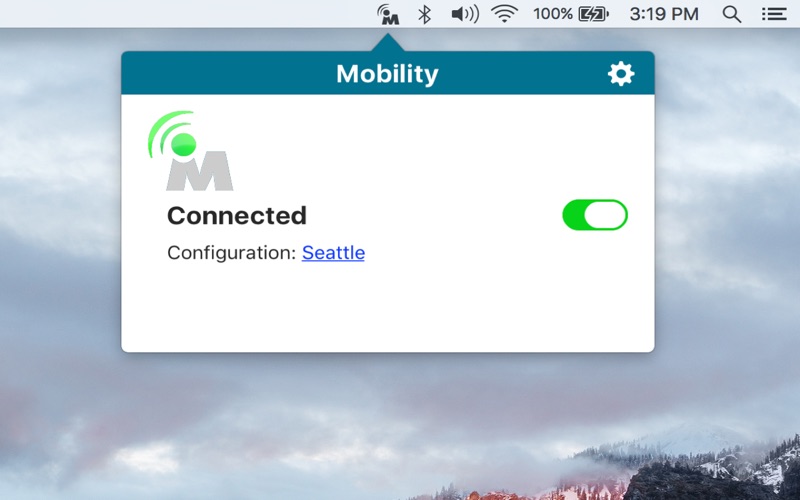The width and height of the screenshot is (800, 500).
Task: Click the gray M letter in the logo
Action: [x=199, y=171]
